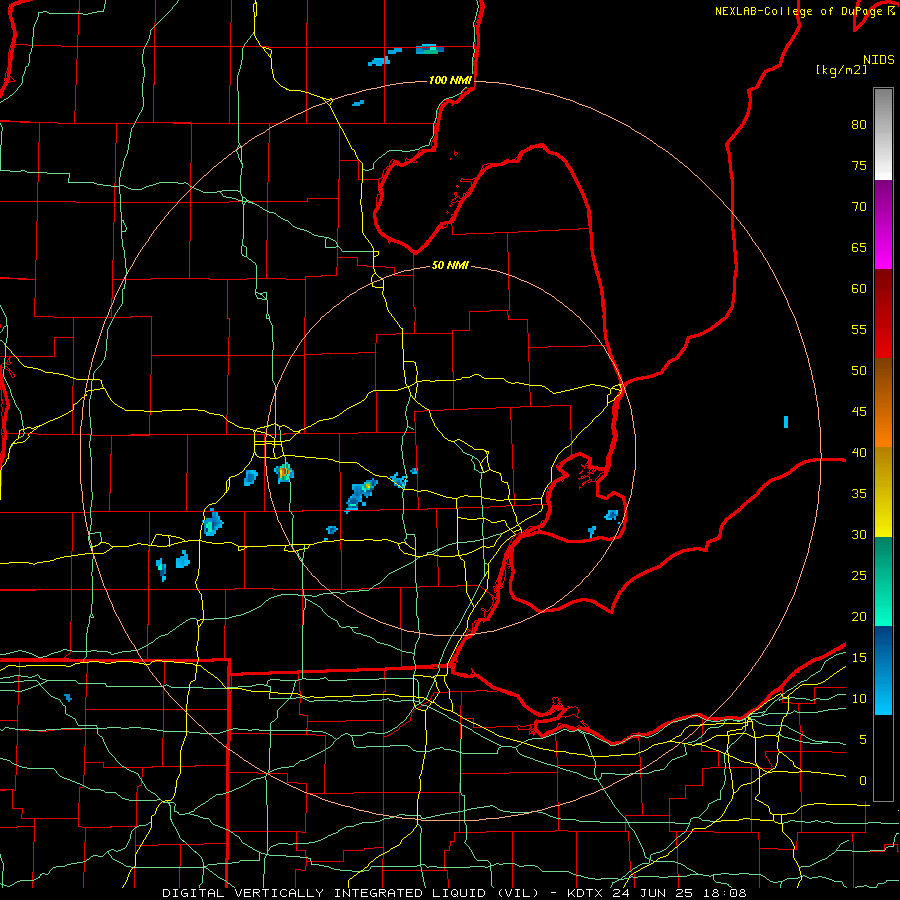Screen dimensions: 900x900
Task: Pick the blue segment of the color bar
Action: tap(883, 670)
